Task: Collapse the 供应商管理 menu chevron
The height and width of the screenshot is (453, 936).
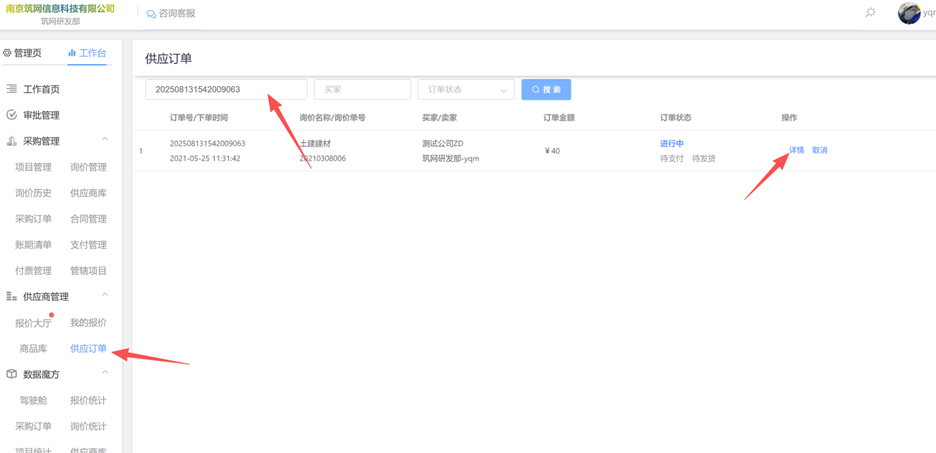Action: tap(105, 296)
